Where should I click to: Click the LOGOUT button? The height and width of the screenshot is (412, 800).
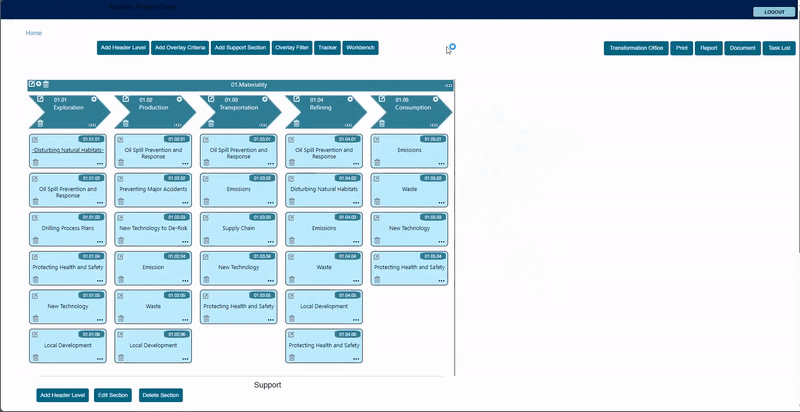(774, 12)
